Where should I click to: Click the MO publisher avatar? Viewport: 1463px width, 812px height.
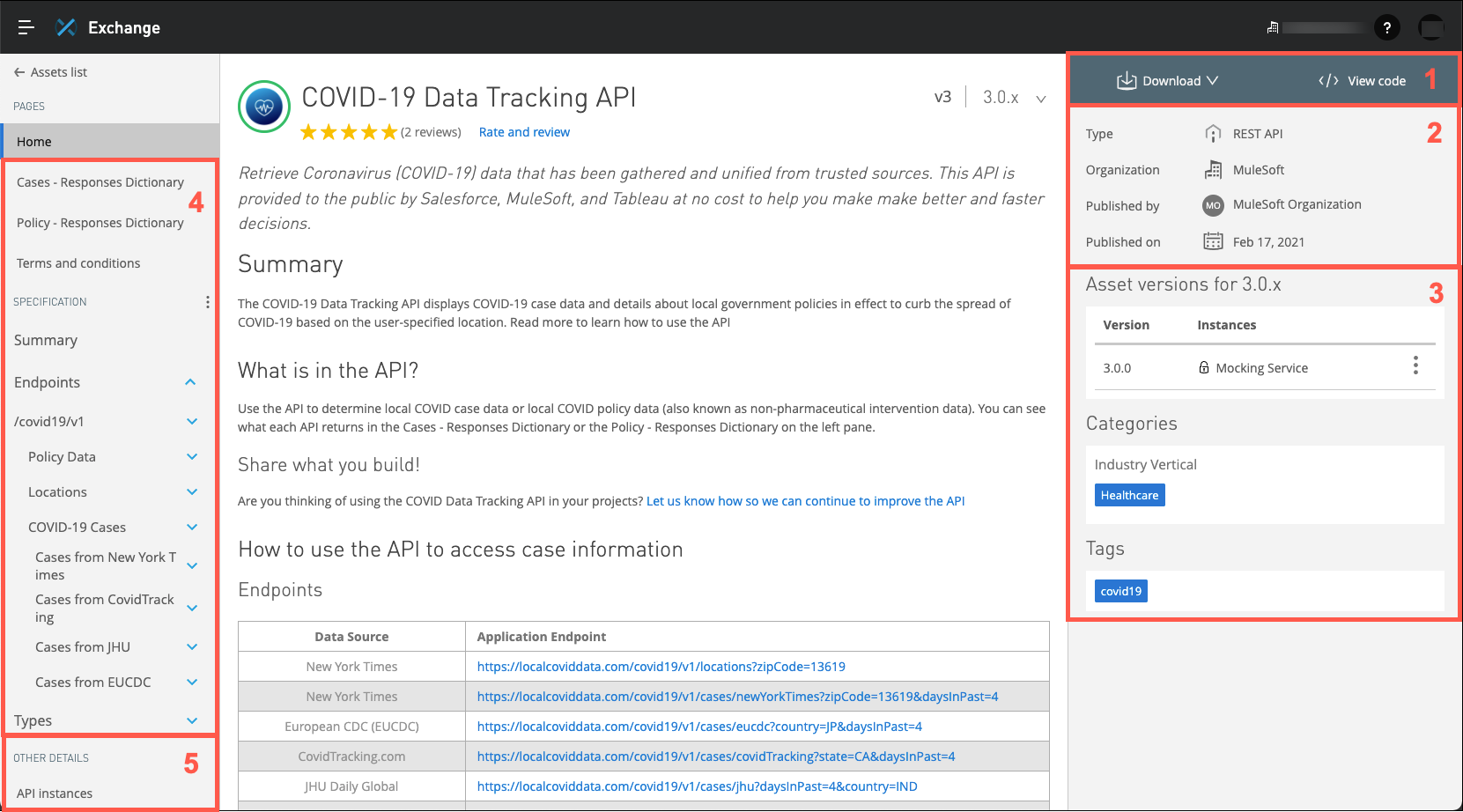tap(1213, 205)
